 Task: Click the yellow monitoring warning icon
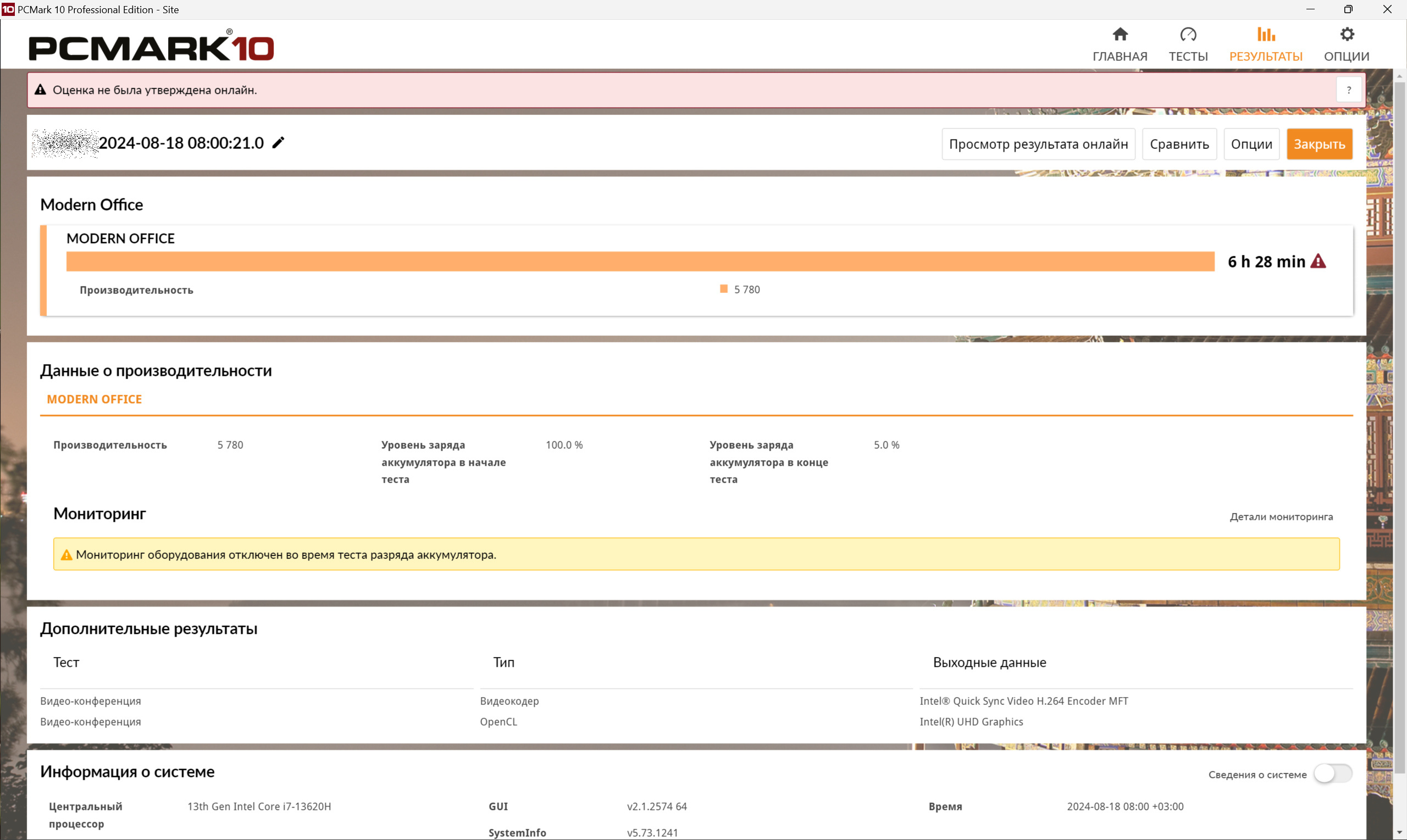[67, 555]
